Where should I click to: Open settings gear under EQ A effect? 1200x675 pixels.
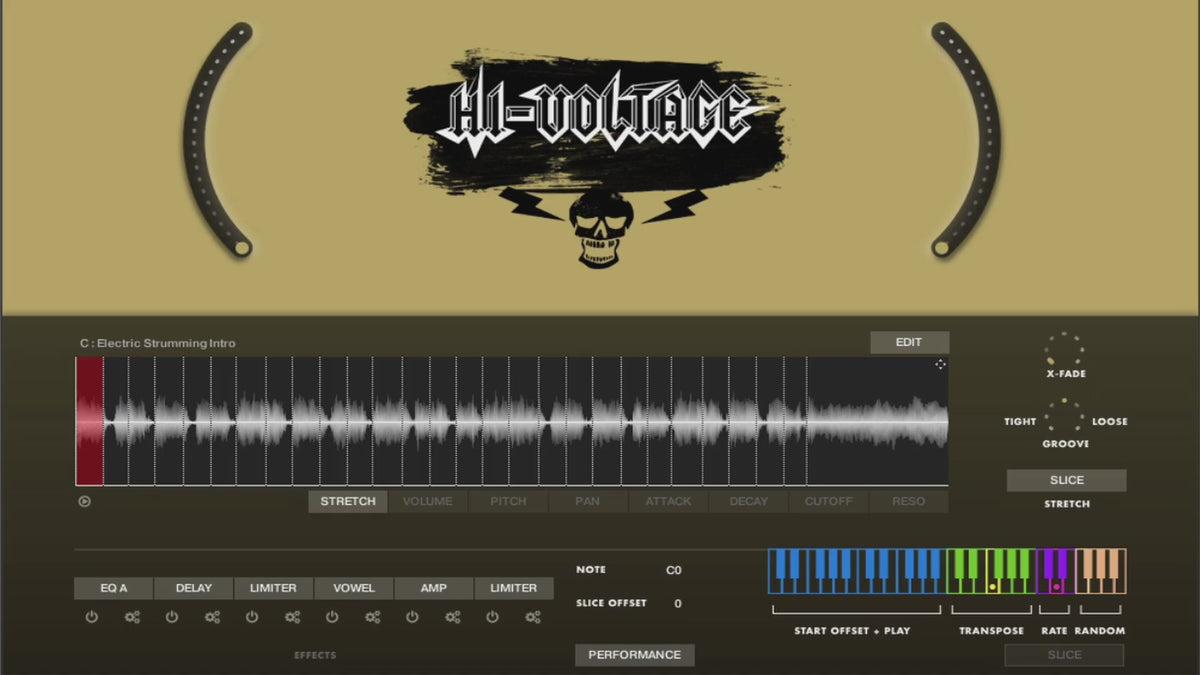pyautogui.click(x=132, y=618)
